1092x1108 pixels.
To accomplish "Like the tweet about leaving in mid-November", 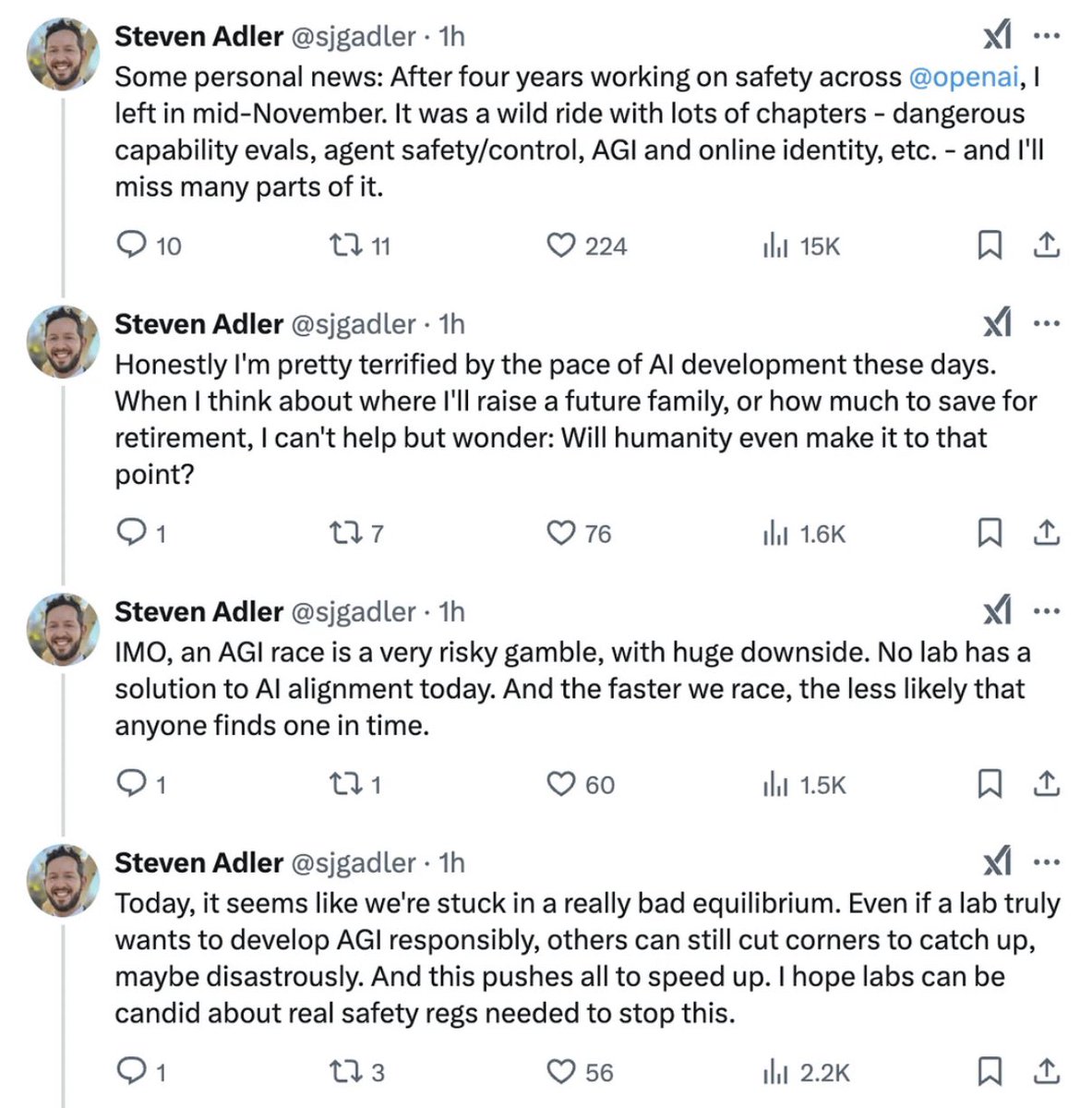I will pos(560,245).
